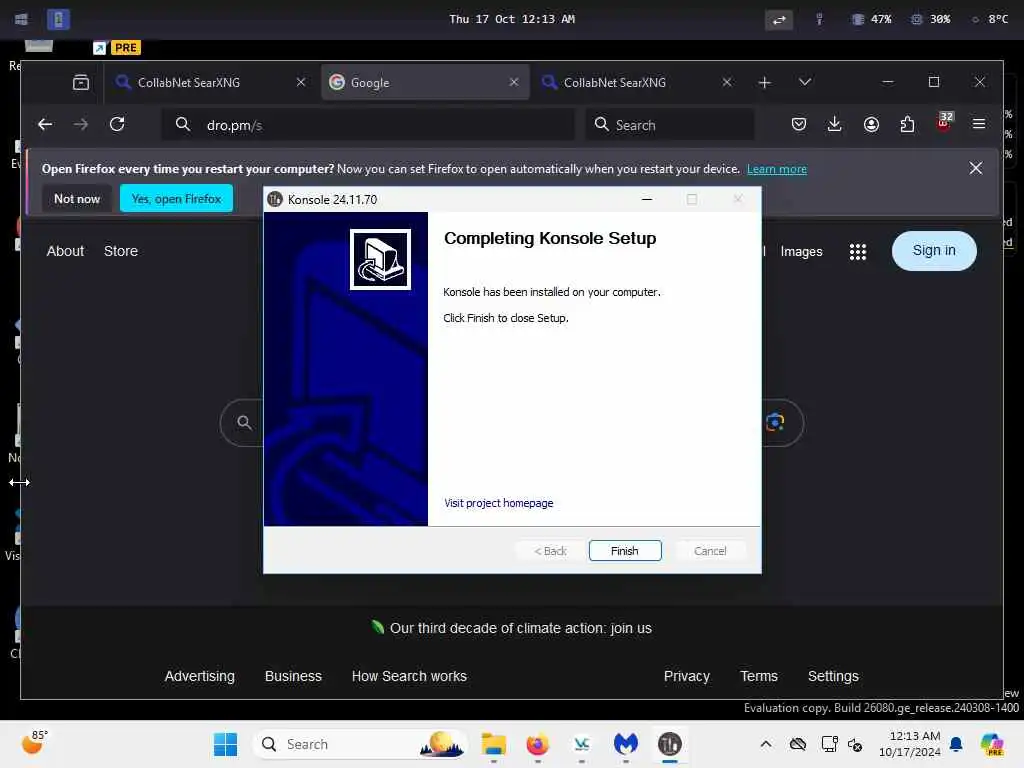
Task: Minimize the Konsole 24.11.70 setup window
Action: coord(647,199)
